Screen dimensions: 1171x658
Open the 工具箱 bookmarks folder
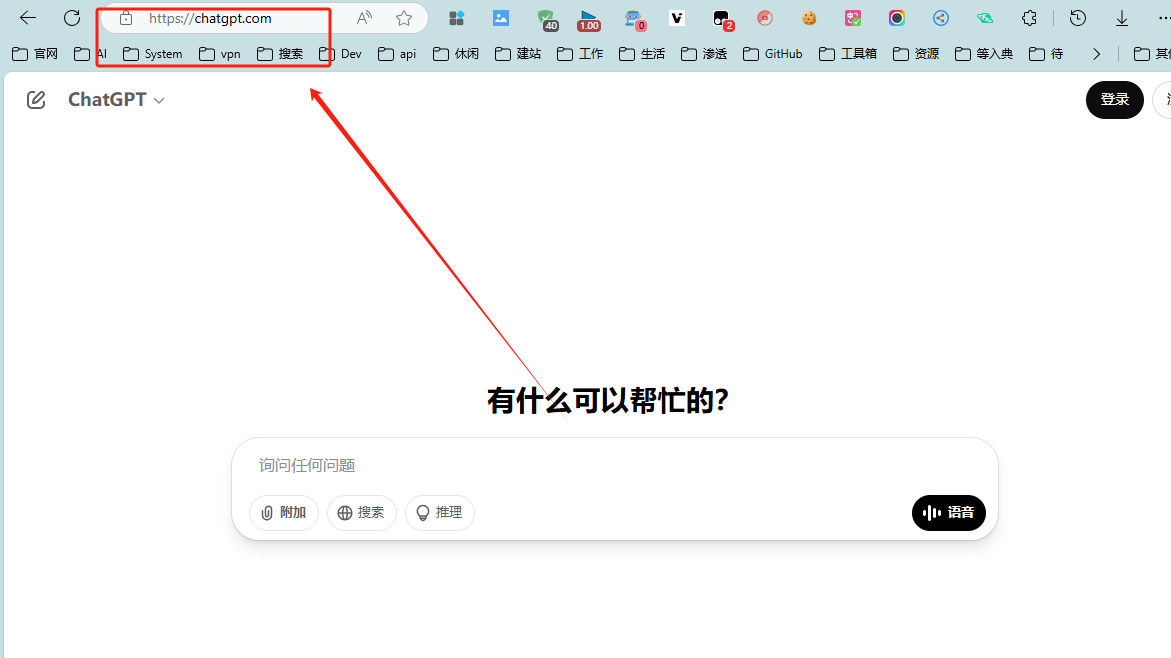click(x=848, y=54)
